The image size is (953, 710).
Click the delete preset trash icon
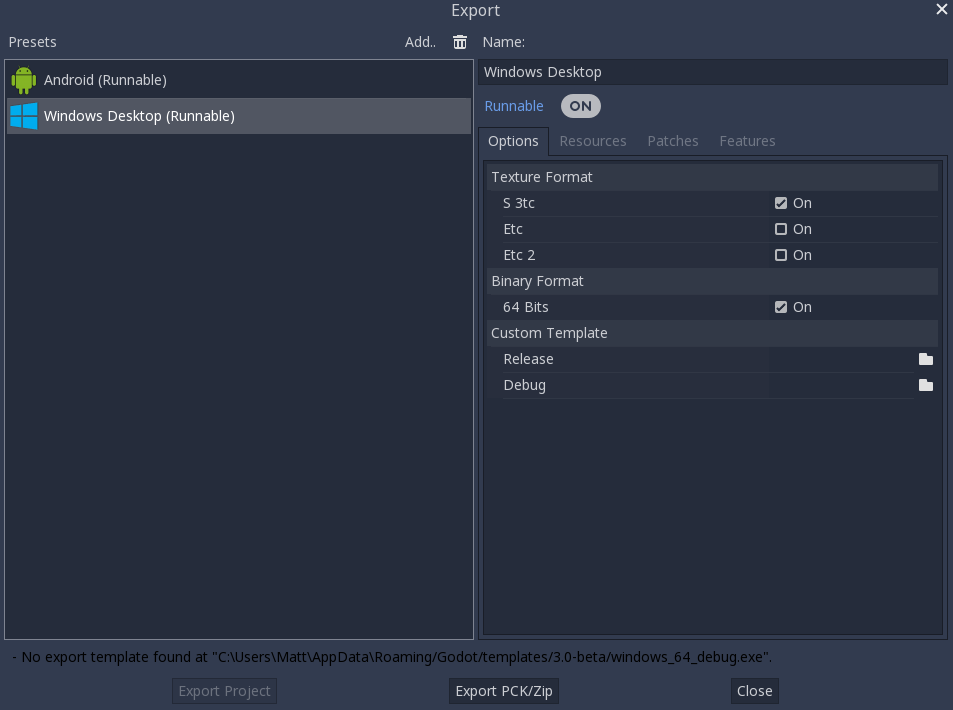[459, 42]
